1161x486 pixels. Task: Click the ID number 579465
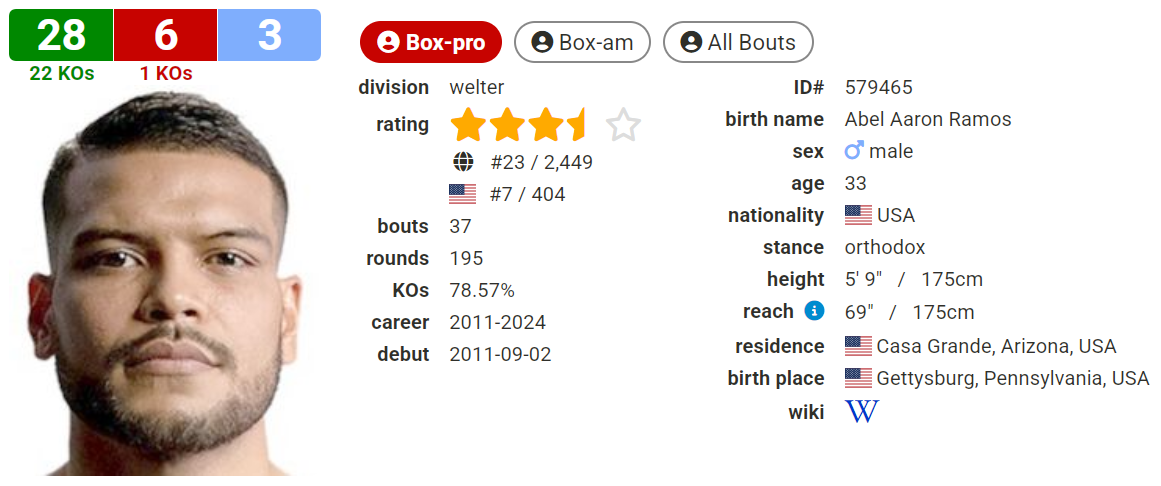pos(879,87)
